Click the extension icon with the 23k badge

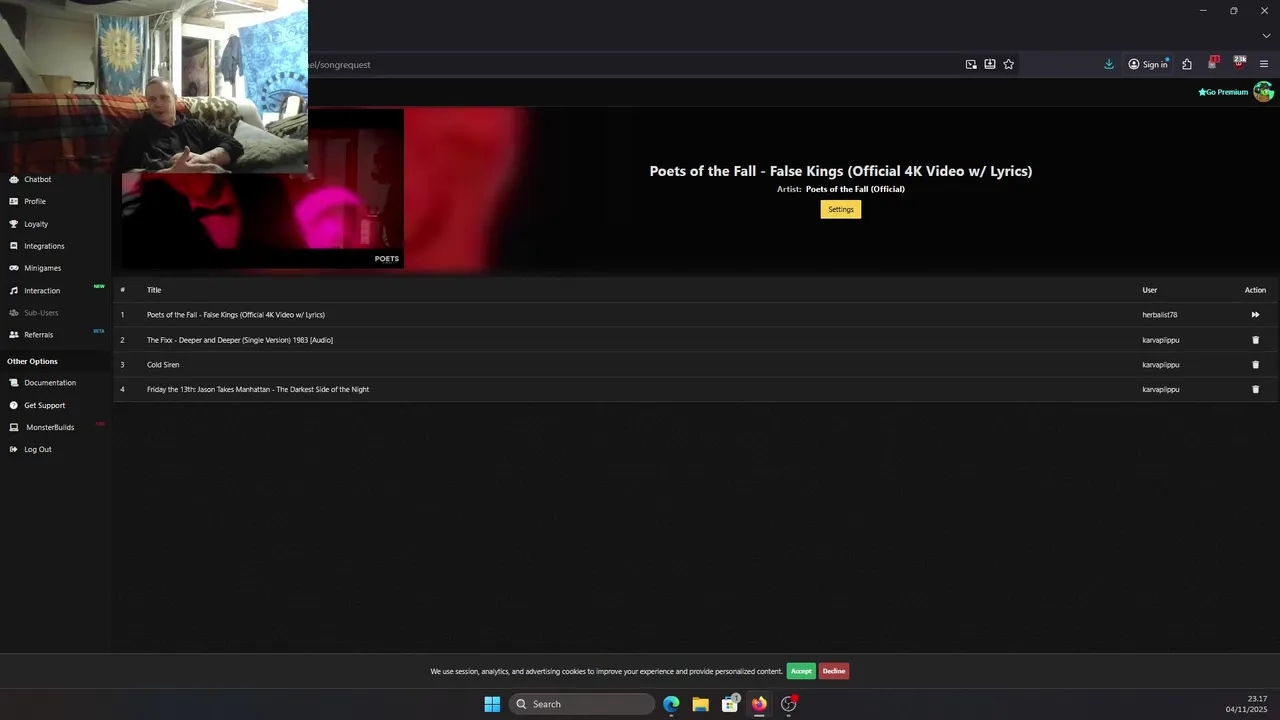(x=1239, y=63)
